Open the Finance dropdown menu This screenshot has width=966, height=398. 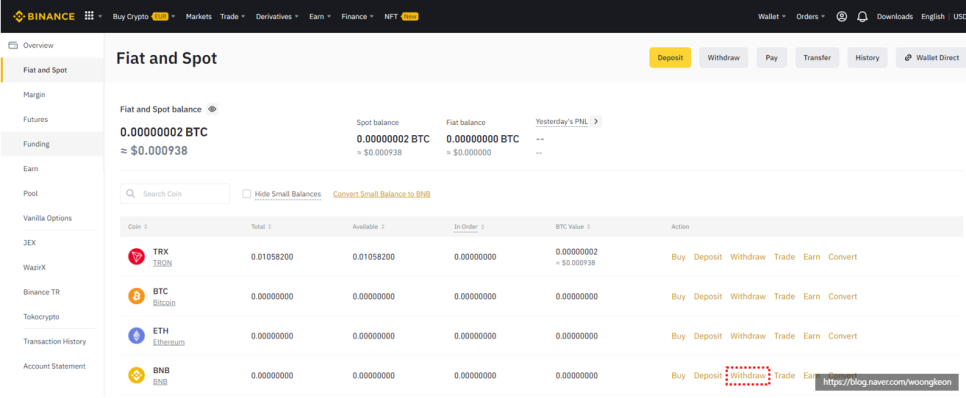[357, 17]
